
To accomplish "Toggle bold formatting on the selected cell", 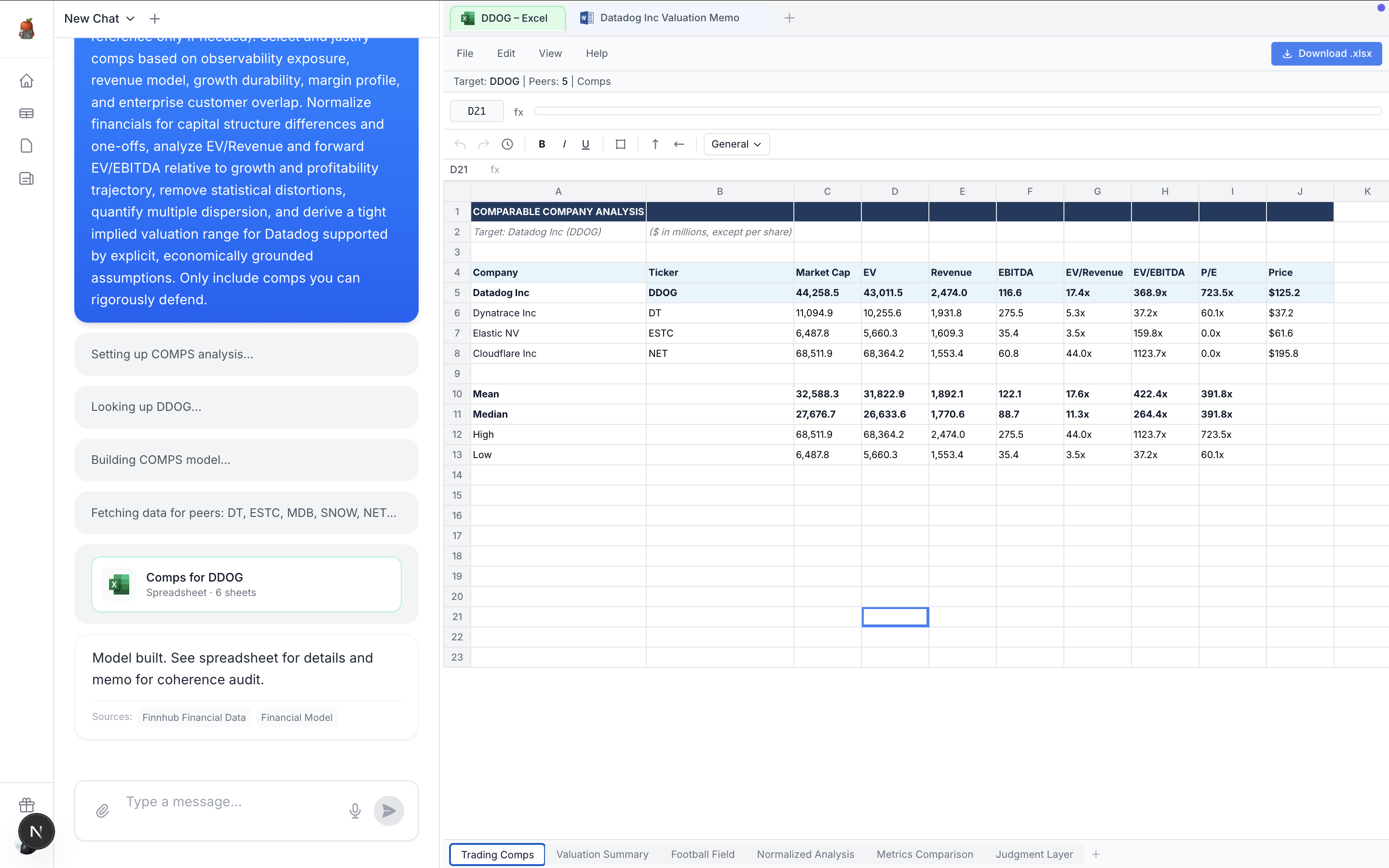I will point(541,144).
